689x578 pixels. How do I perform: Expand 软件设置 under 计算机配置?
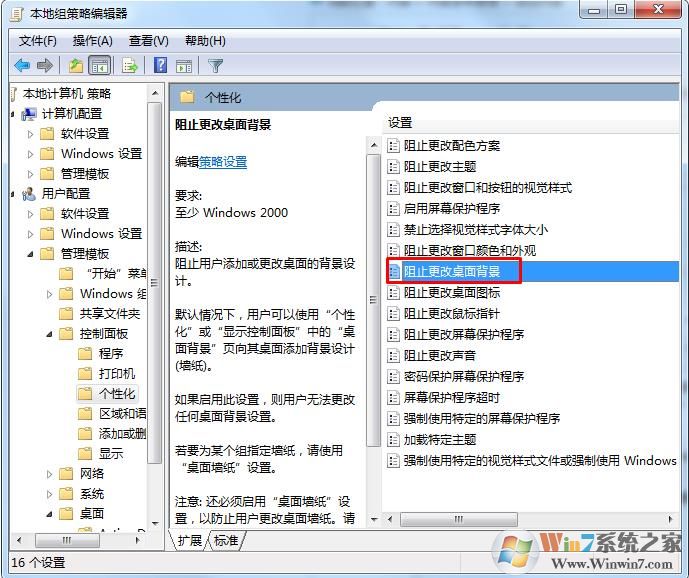[x=30, y=134]
